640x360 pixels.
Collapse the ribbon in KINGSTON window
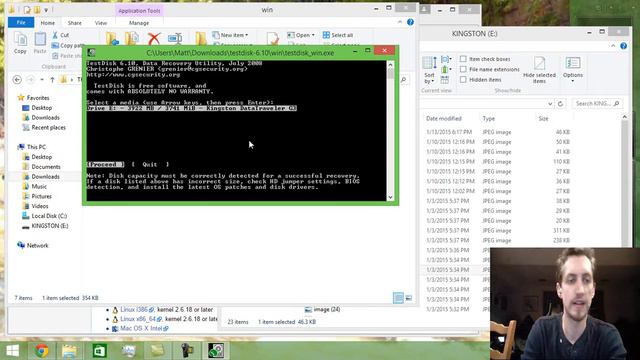613,46
